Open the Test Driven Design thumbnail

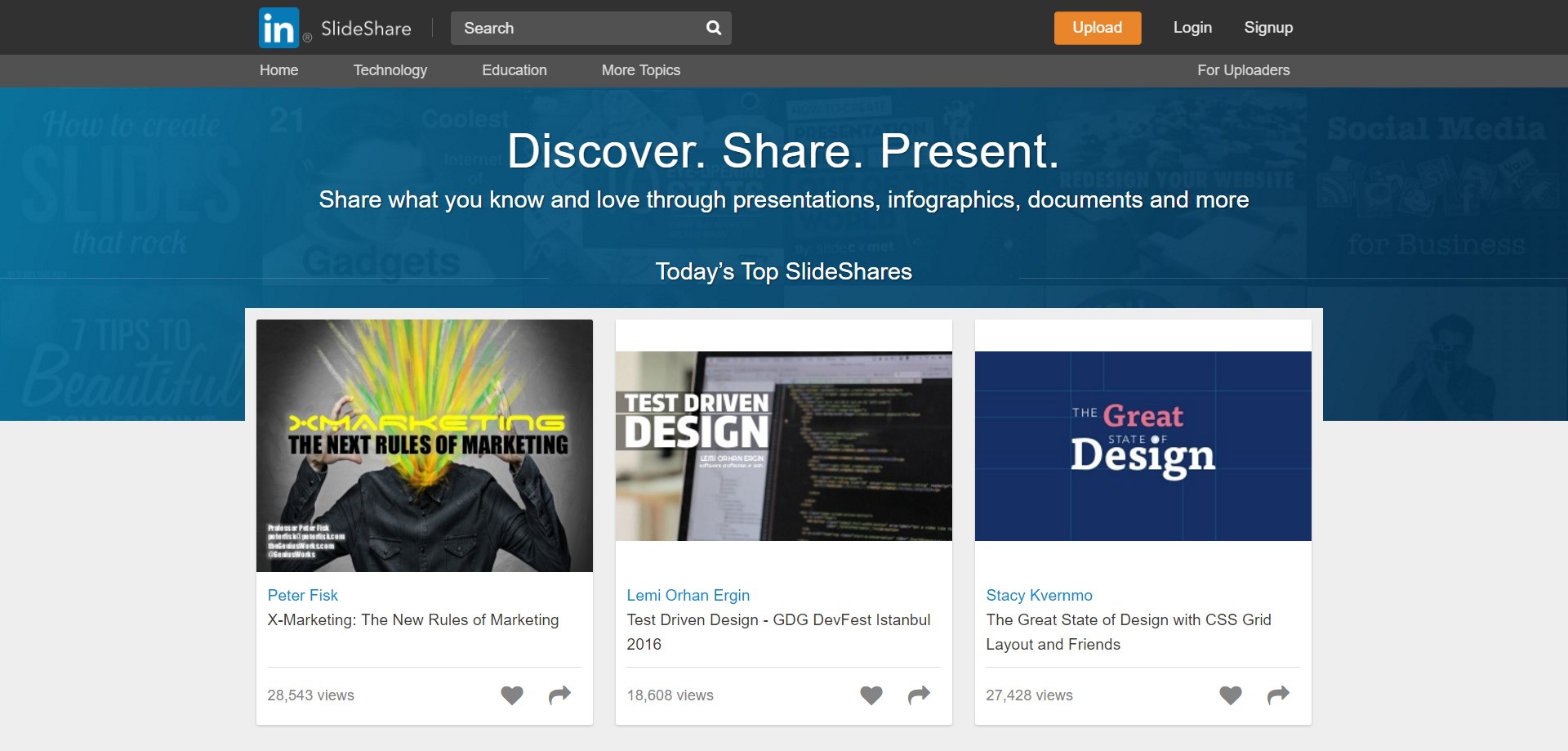[x=783, y=446]
